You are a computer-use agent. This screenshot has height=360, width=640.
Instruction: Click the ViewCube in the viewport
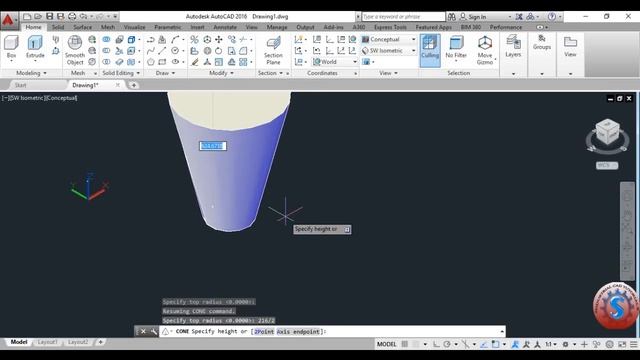point(607,132)
